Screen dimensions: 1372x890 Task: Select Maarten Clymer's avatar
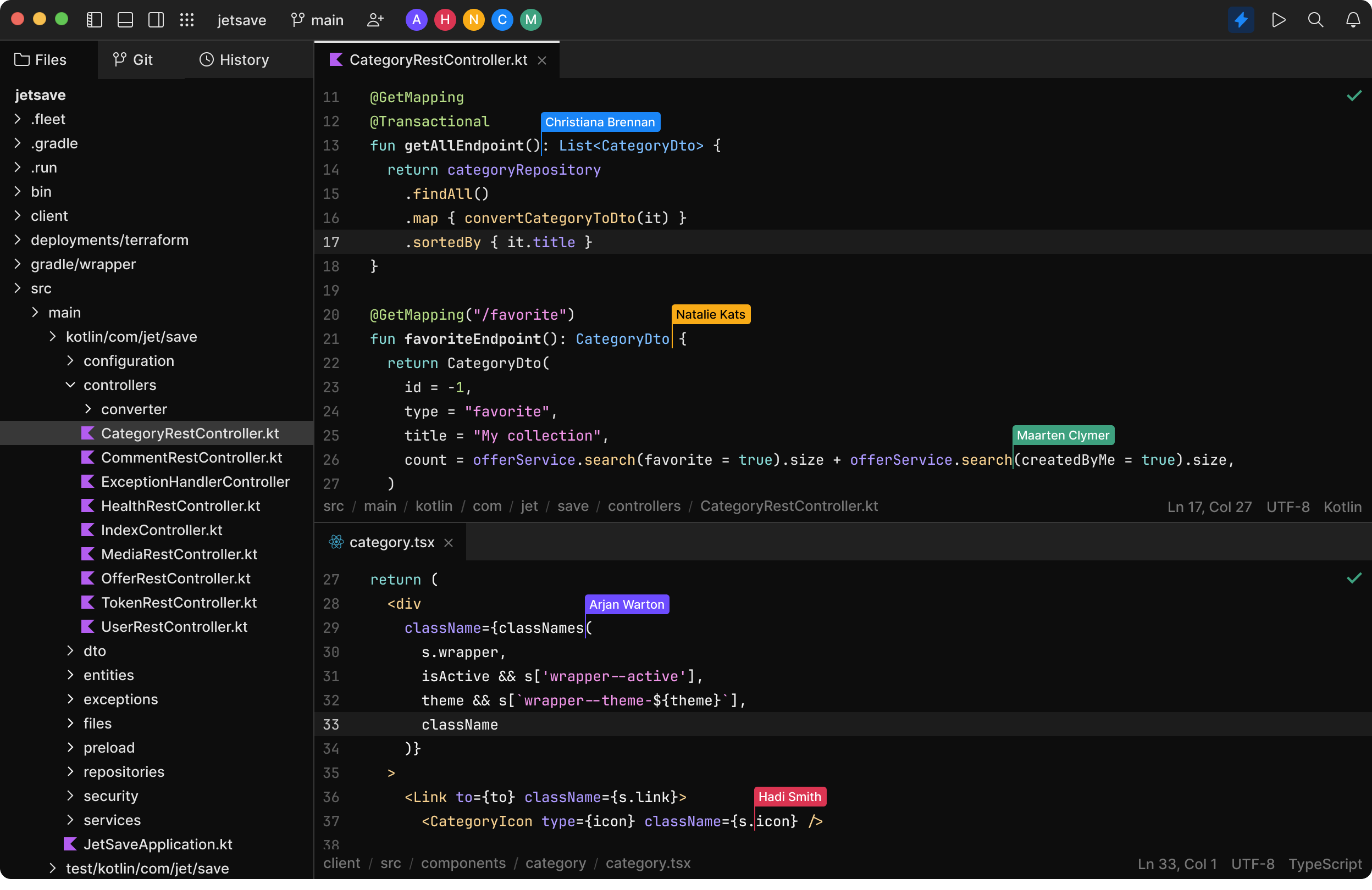[531, 19]
